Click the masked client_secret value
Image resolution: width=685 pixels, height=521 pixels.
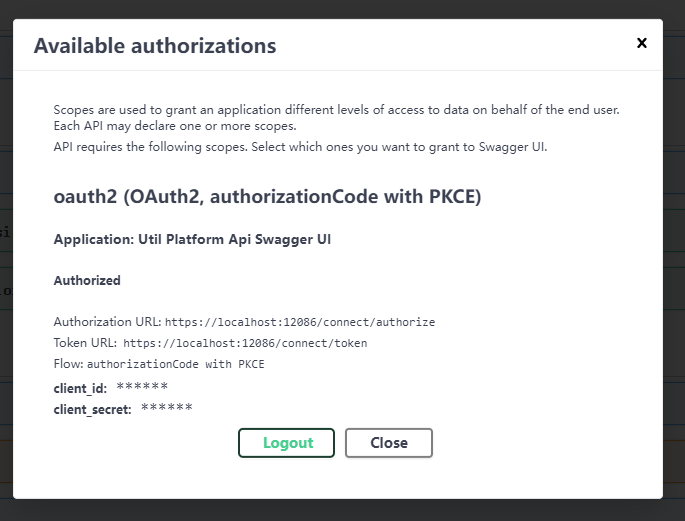coord(166,407)
